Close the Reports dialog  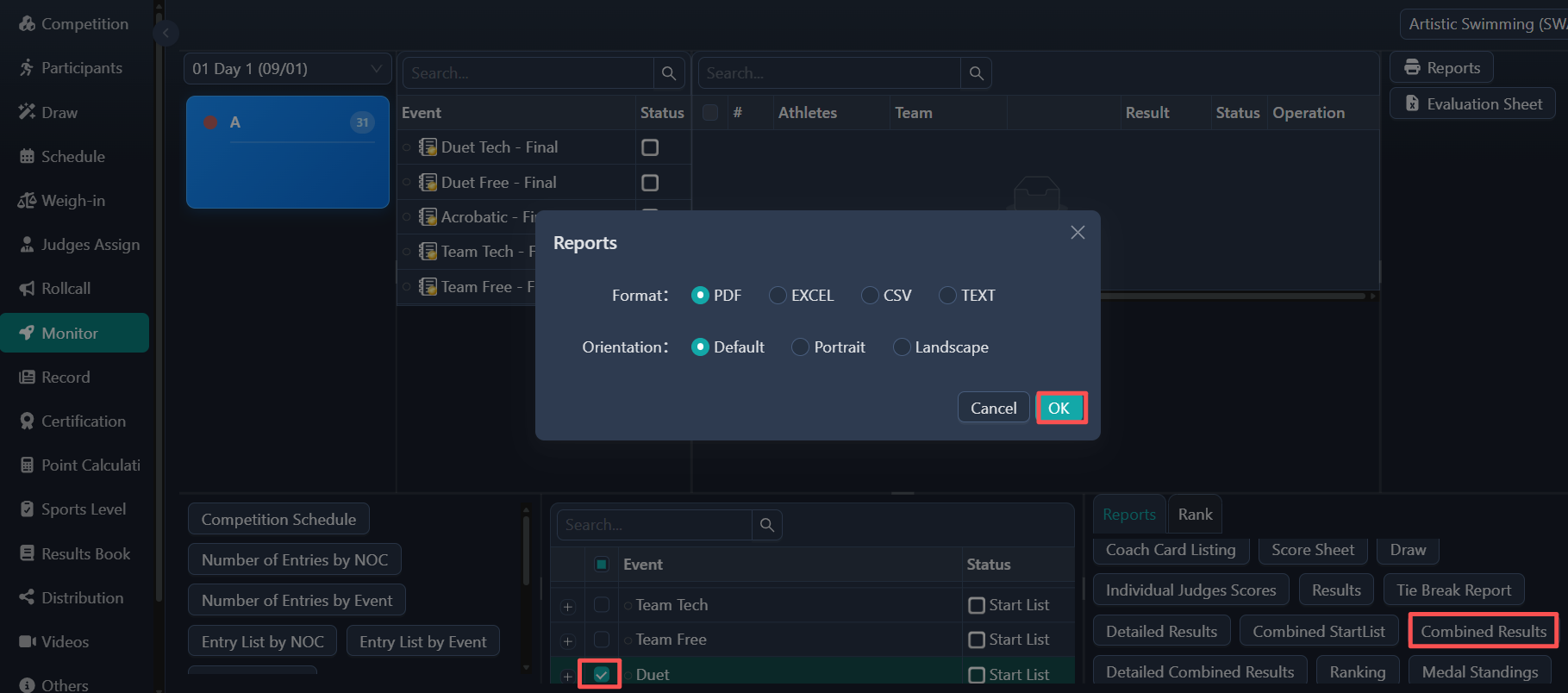coord(1078,233)
